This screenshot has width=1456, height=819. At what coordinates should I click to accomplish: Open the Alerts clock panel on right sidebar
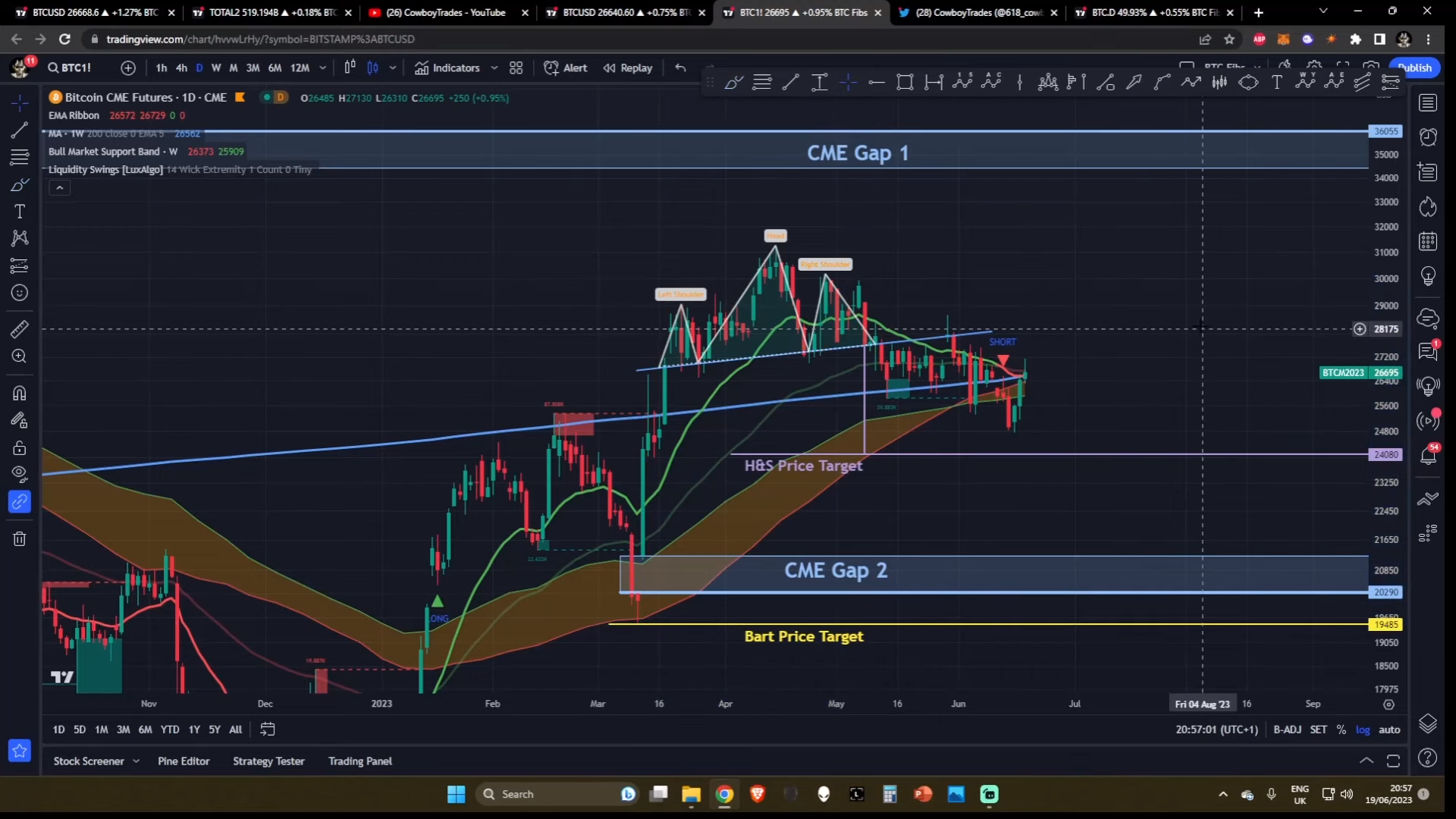pyautogui.click(x=1429, y=137)
